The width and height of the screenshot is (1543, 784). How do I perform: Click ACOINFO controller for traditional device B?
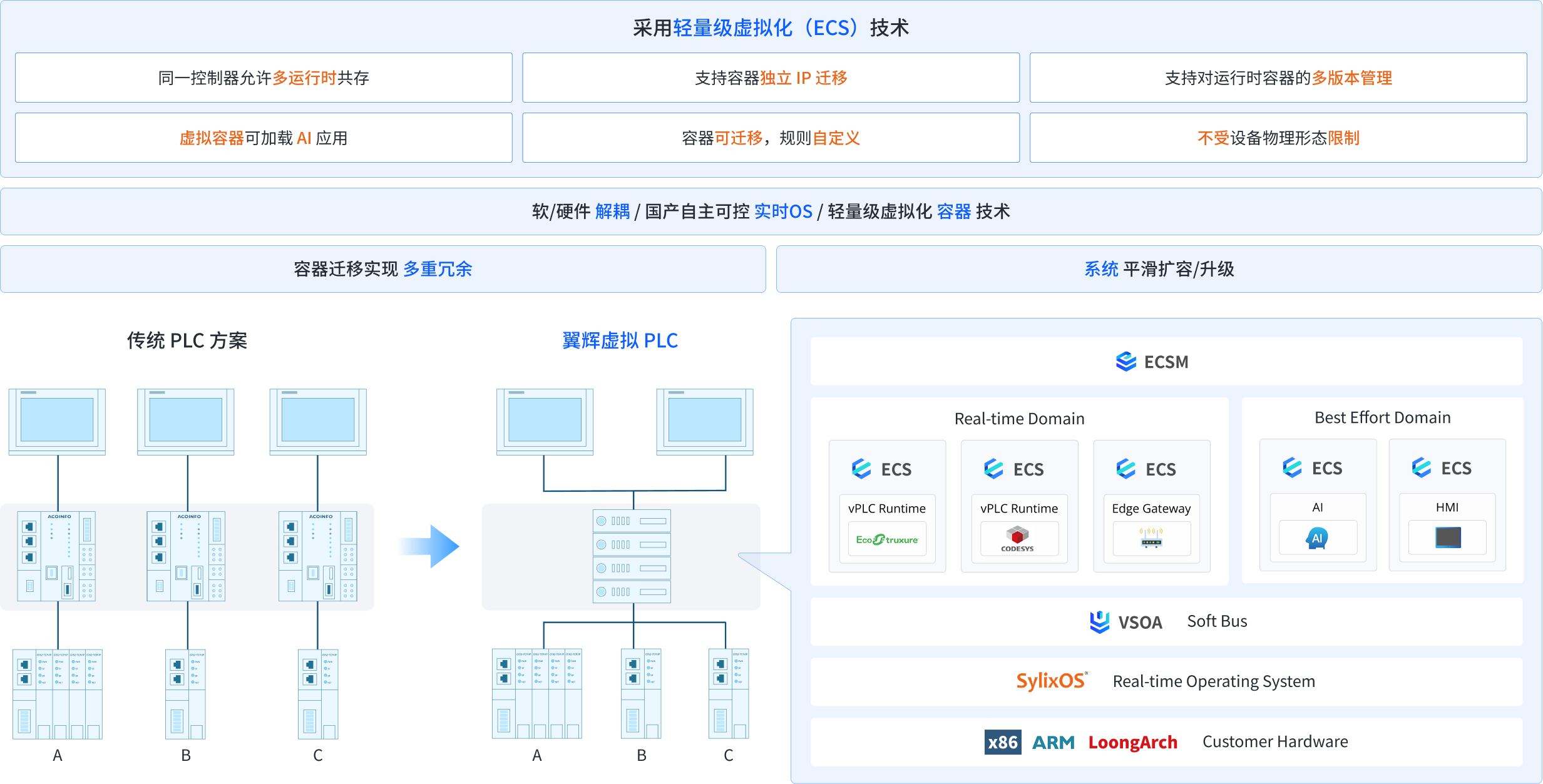point(186,556)
